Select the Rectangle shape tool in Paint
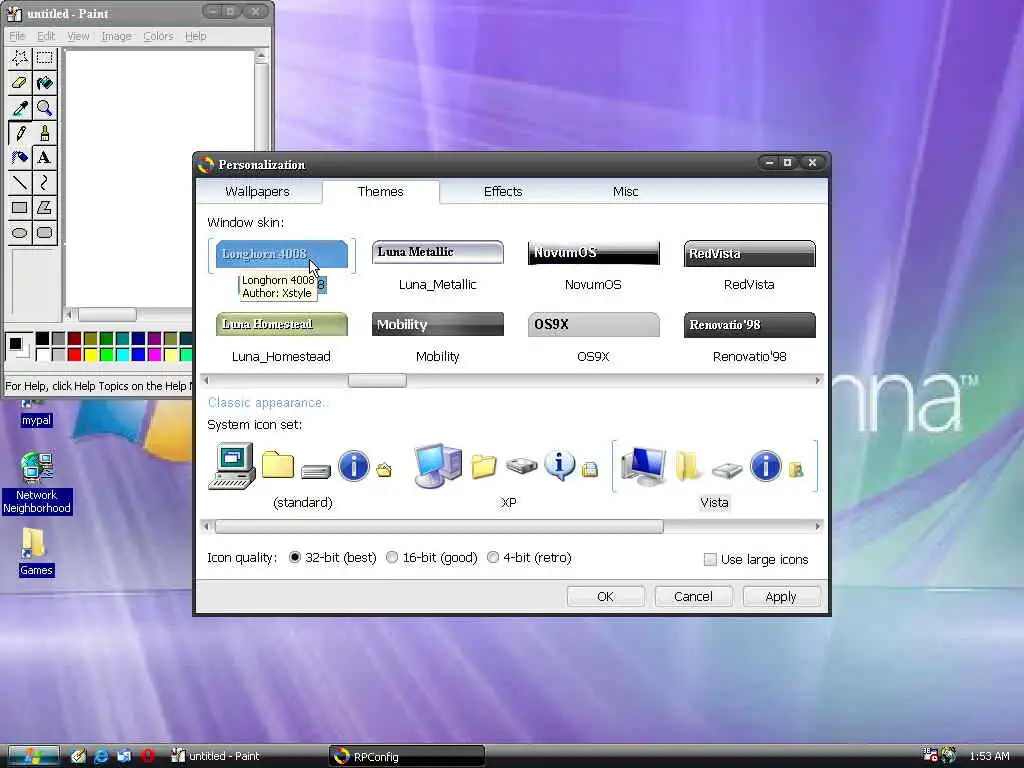Image resolution: width=1024 pixels, height=768 pixels. 20,208
